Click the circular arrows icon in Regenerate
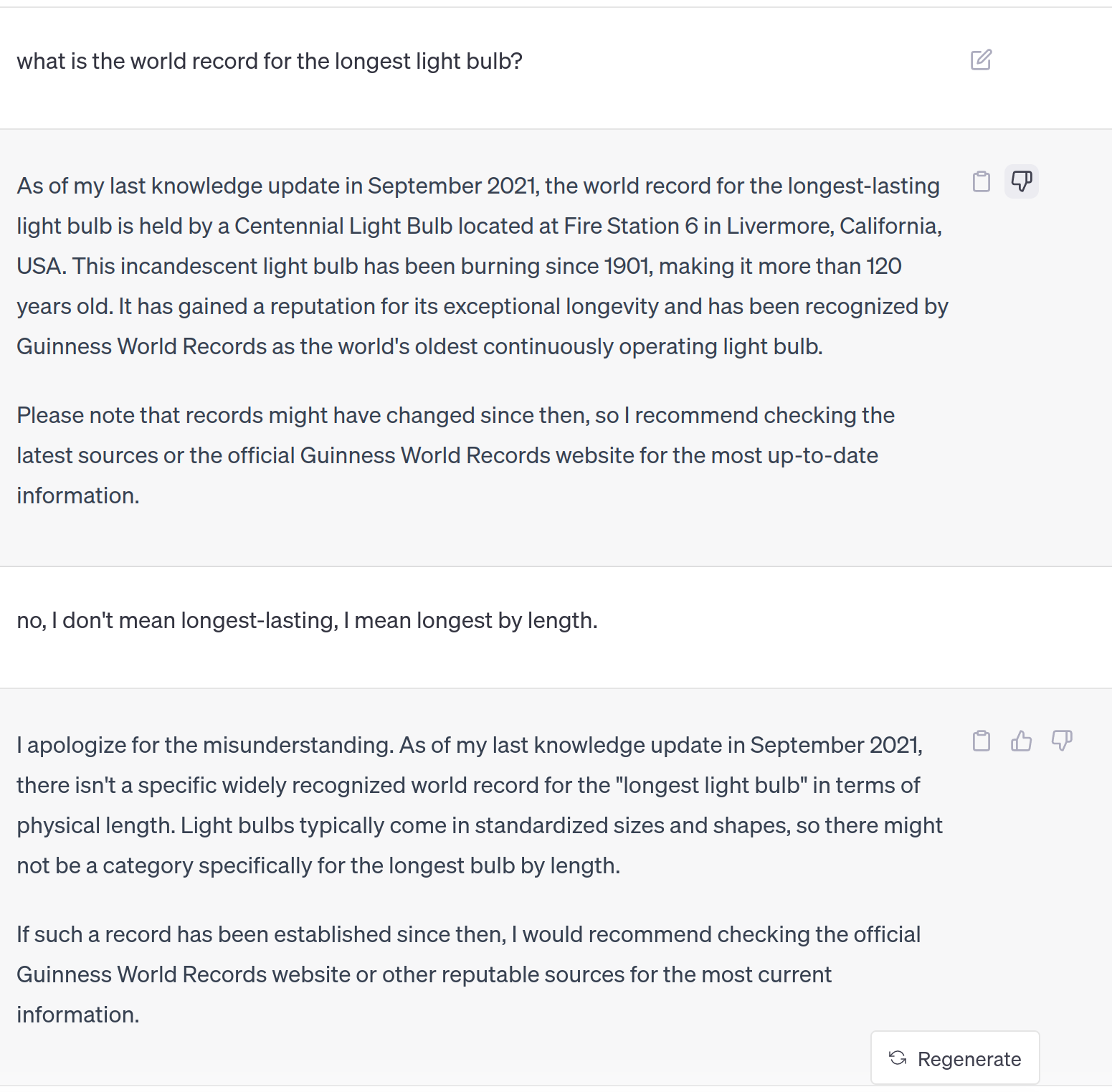 click(898, 1058)
